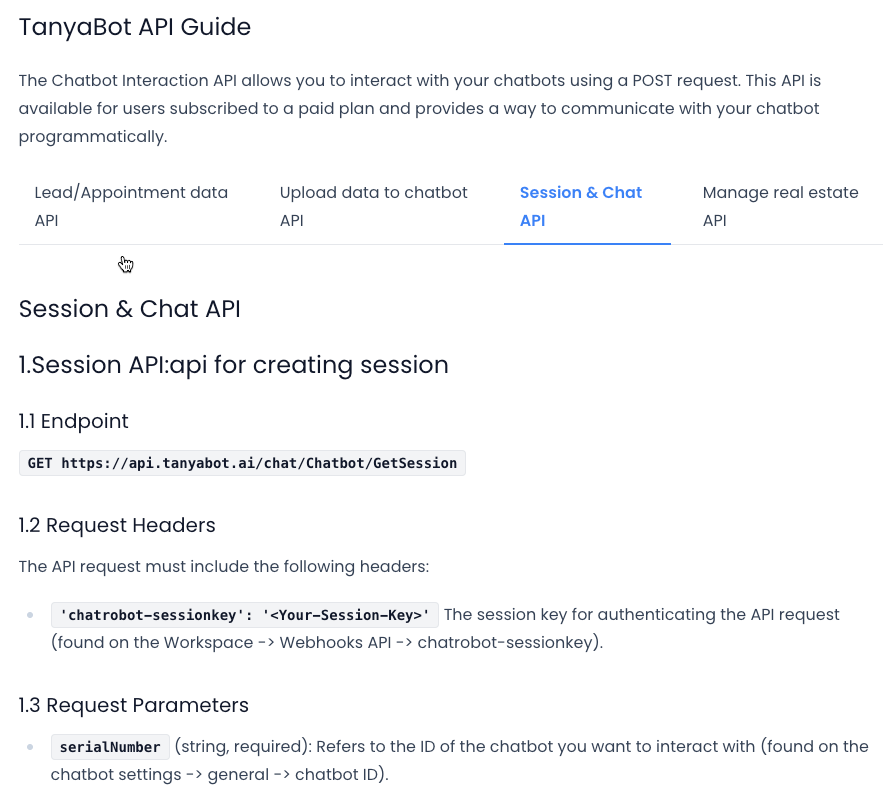Open the Lead/Appointment data API tab
Screen dimensions: 885x797
pyautogui.click(x=131, y=206)
